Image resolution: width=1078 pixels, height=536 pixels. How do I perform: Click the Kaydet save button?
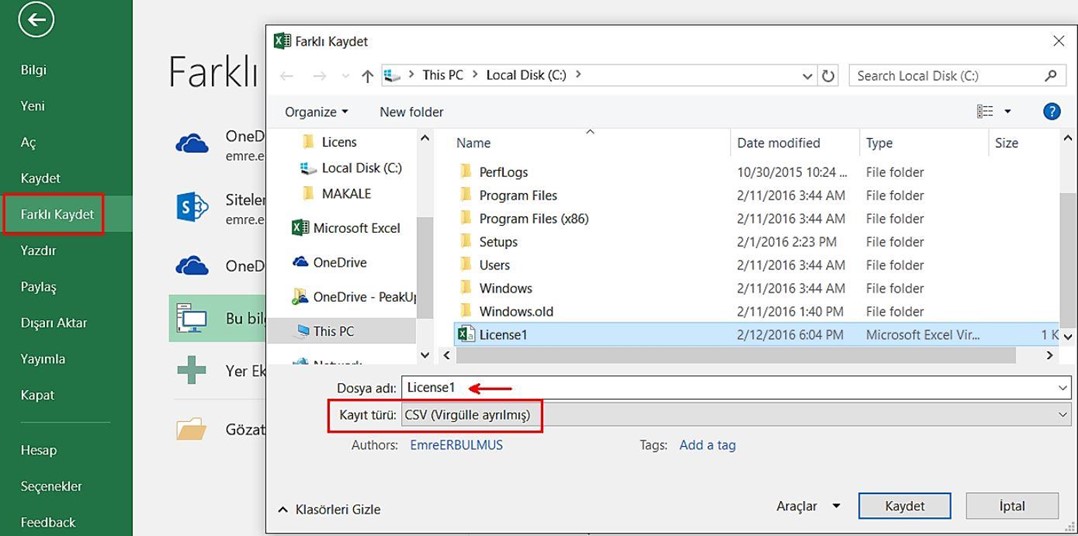(x=905, y=506)
